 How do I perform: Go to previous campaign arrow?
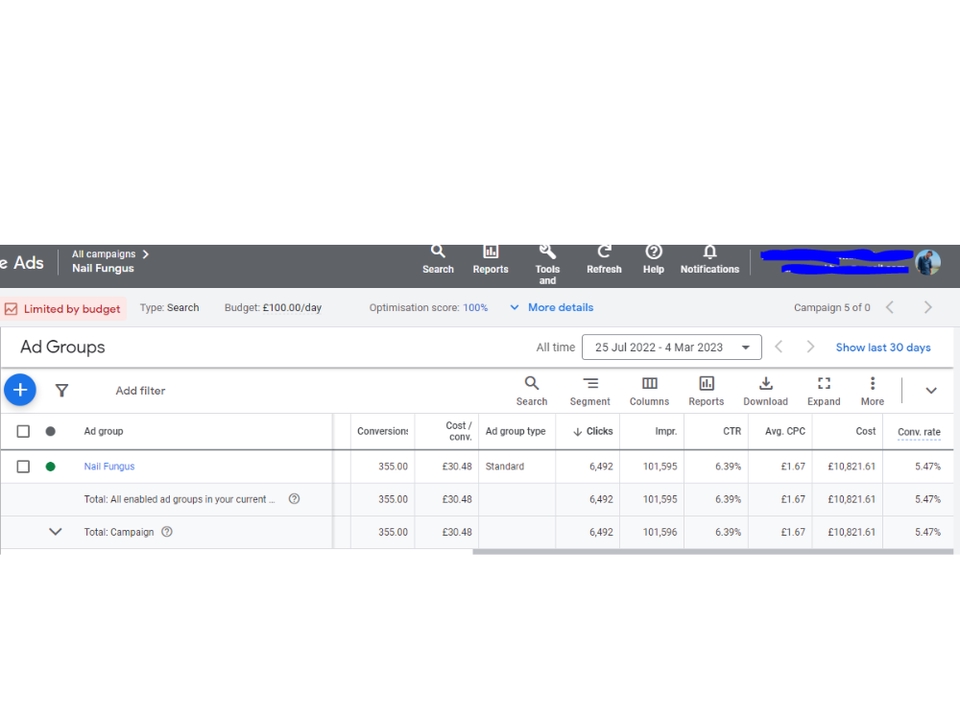pos(890,307)
